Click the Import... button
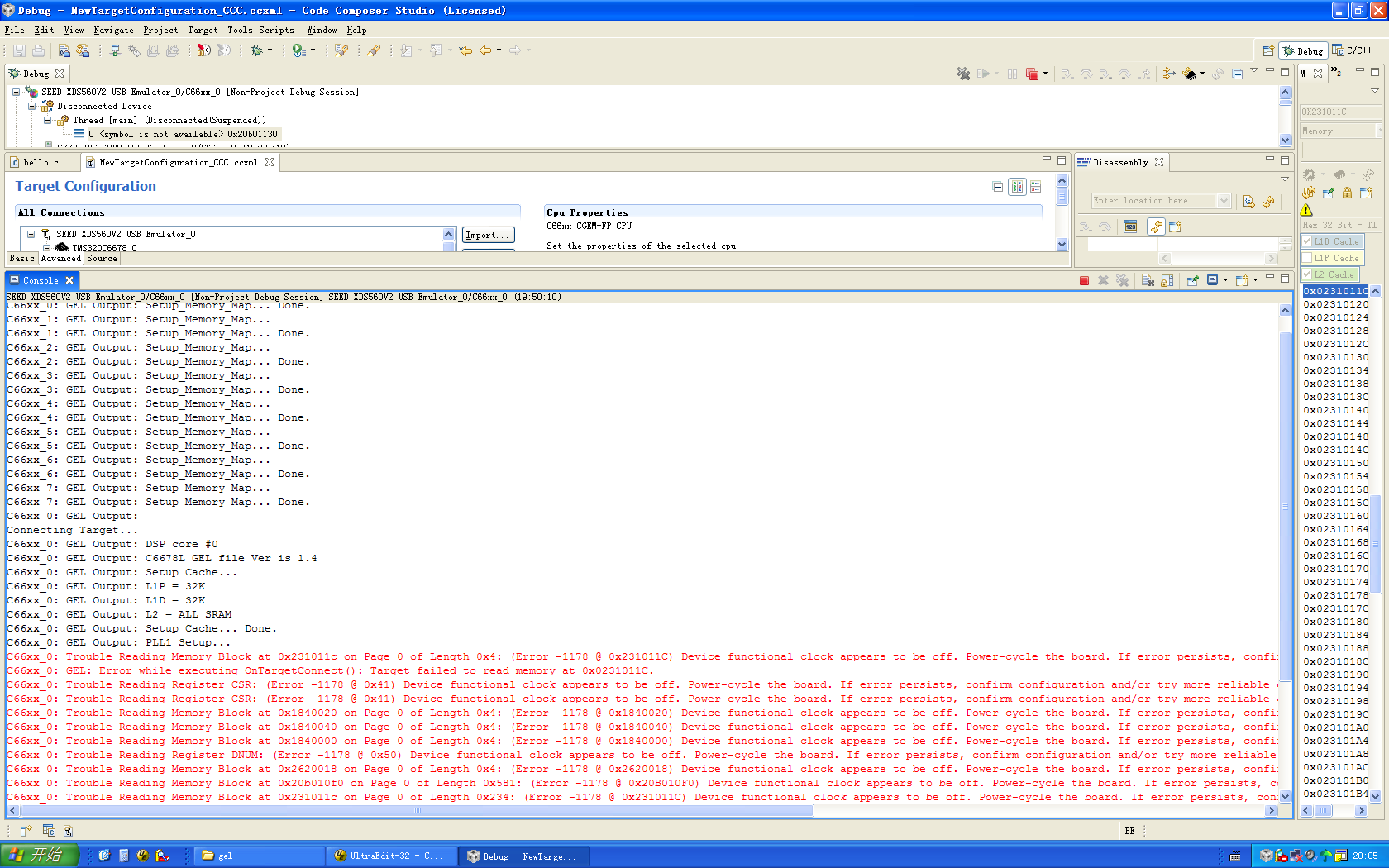The height and width of the screenshot is (868, 1389). click(x=488, y=235)
